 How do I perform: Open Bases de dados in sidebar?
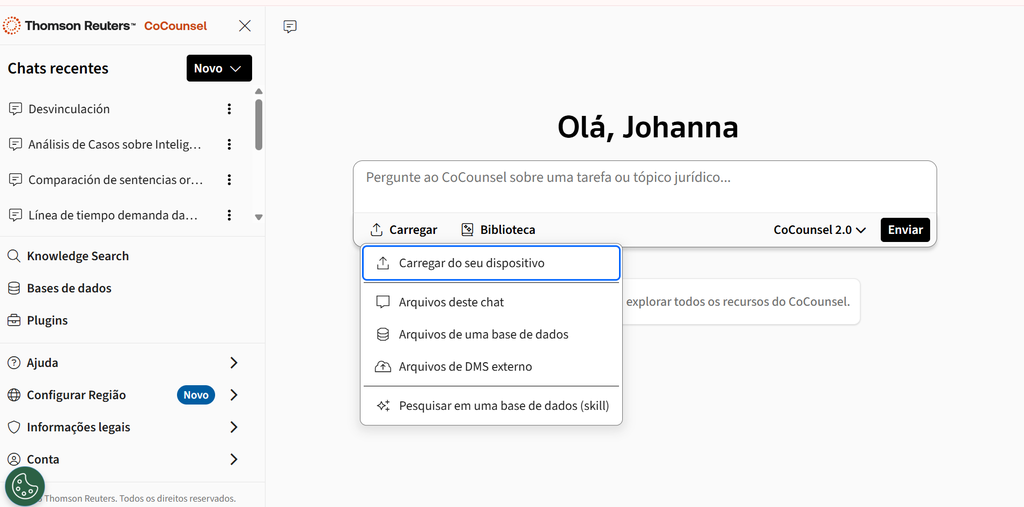68,288
